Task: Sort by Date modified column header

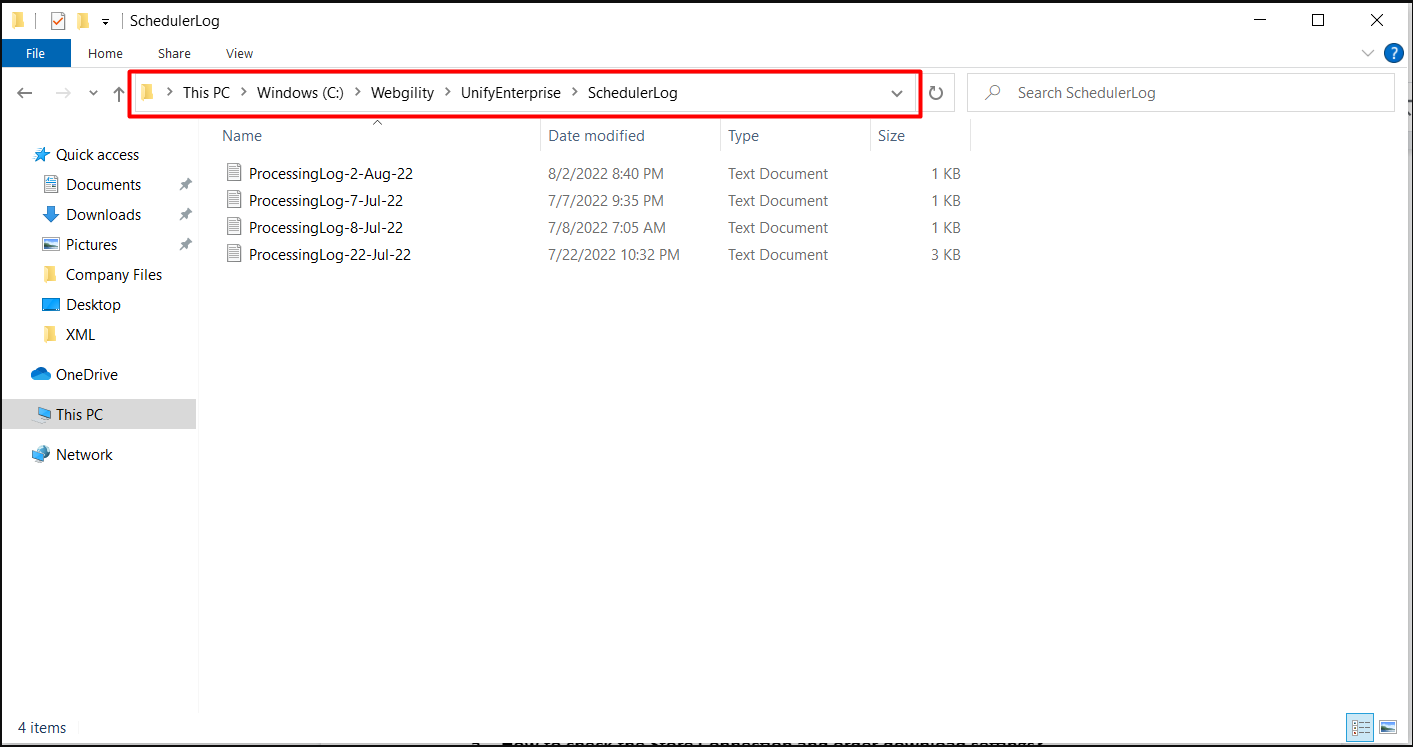Action: [x=596, y=136]
